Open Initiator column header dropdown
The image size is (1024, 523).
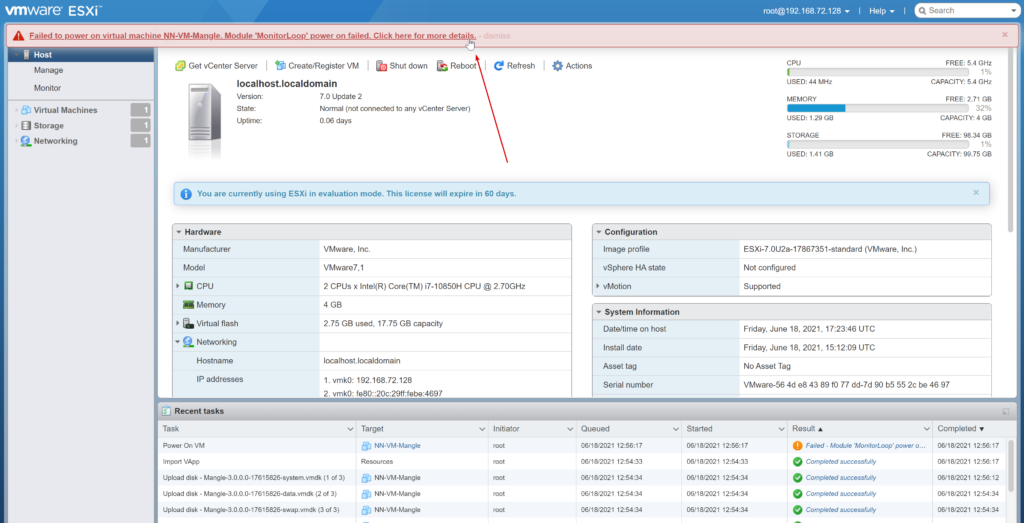click(570, 429)
